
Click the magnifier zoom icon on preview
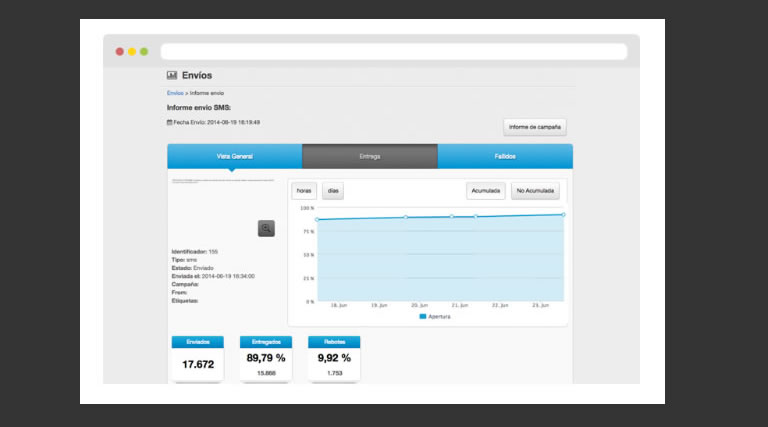pyautogui.click(x=266, y=228)
